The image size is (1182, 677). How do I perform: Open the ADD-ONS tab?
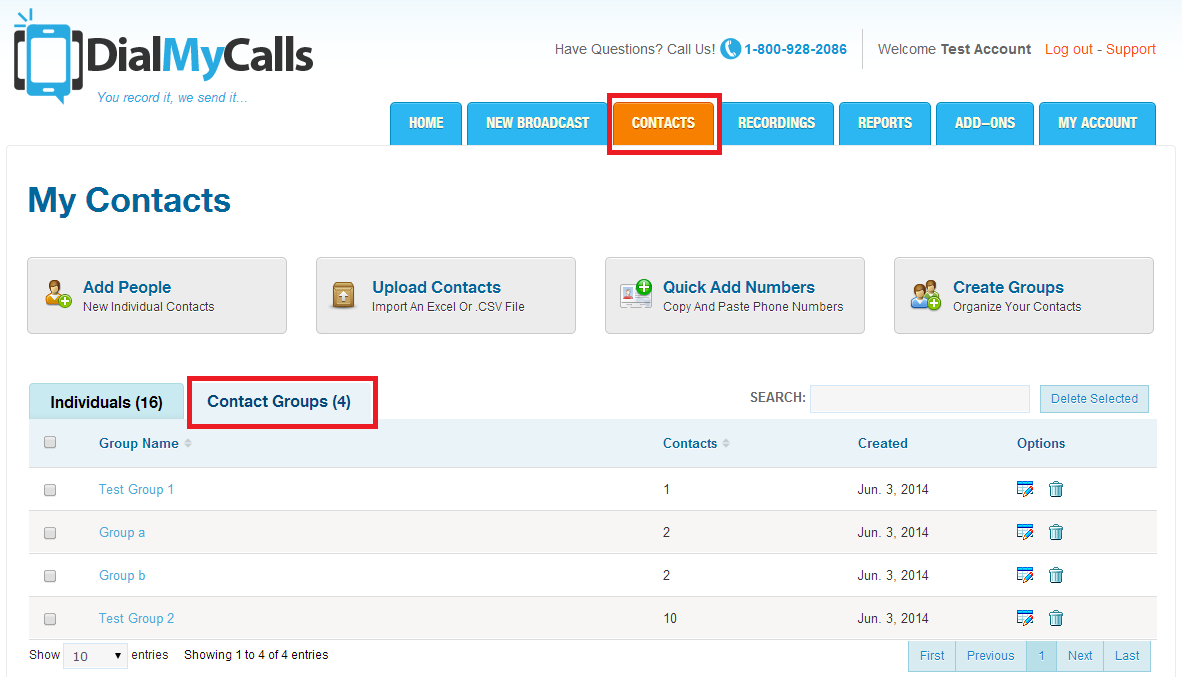click(x=984, y=123)
